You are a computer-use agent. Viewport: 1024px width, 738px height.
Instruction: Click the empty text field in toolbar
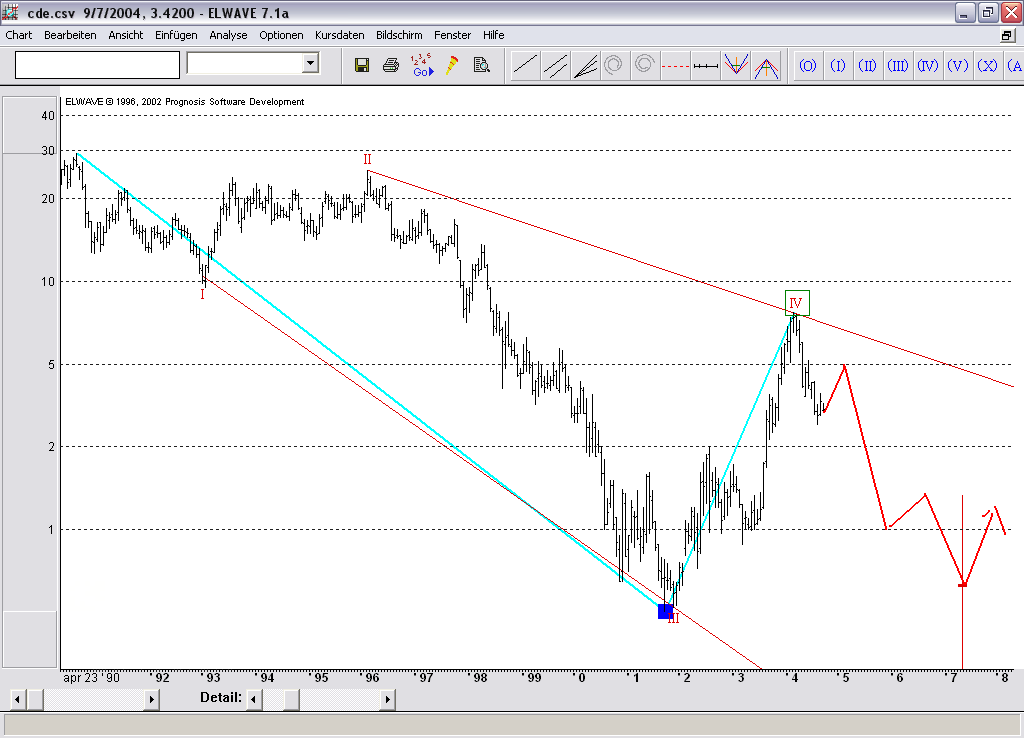[x=97, y=65]
